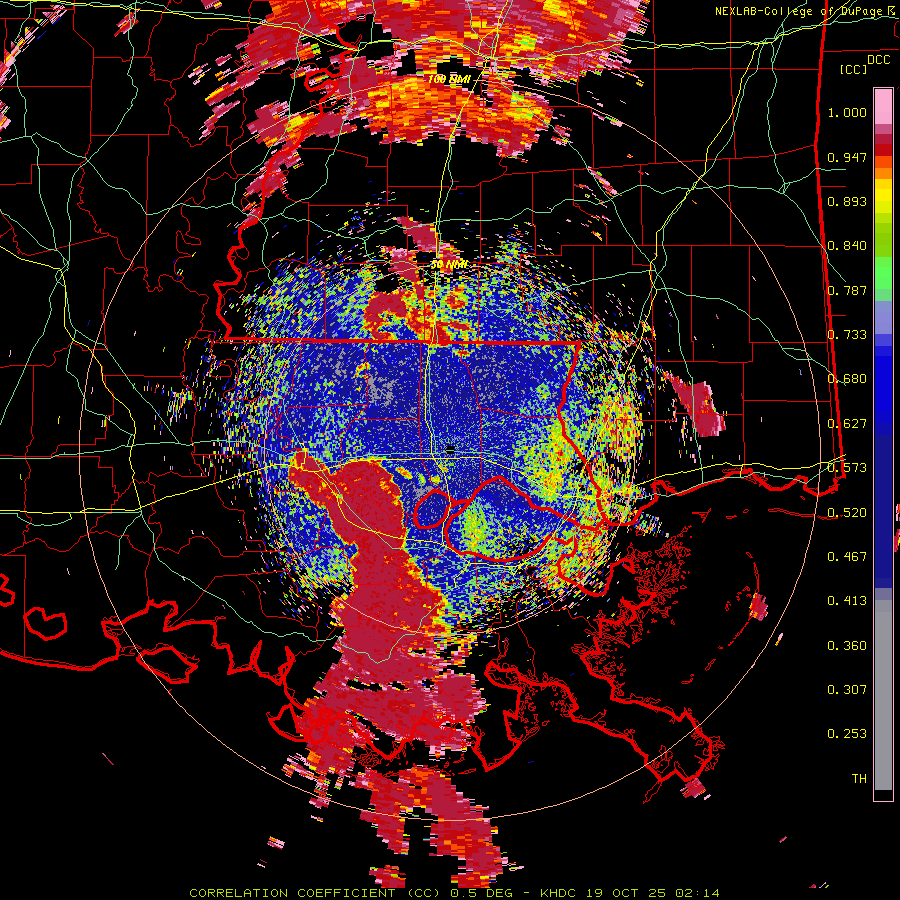Screen dimensions: 900x900
Task: Click the DCC product label above the scale
Action: pos(878,60)
